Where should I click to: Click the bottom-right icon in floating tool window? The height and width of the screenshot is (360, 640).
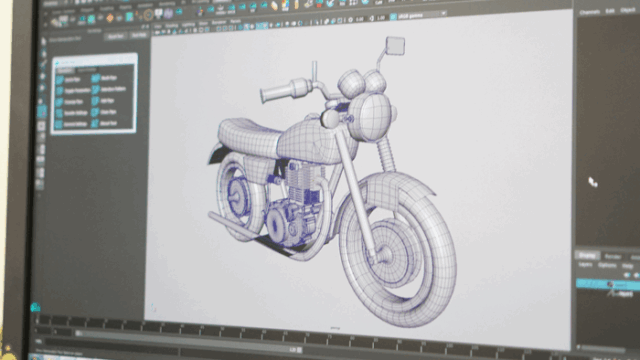95,122
